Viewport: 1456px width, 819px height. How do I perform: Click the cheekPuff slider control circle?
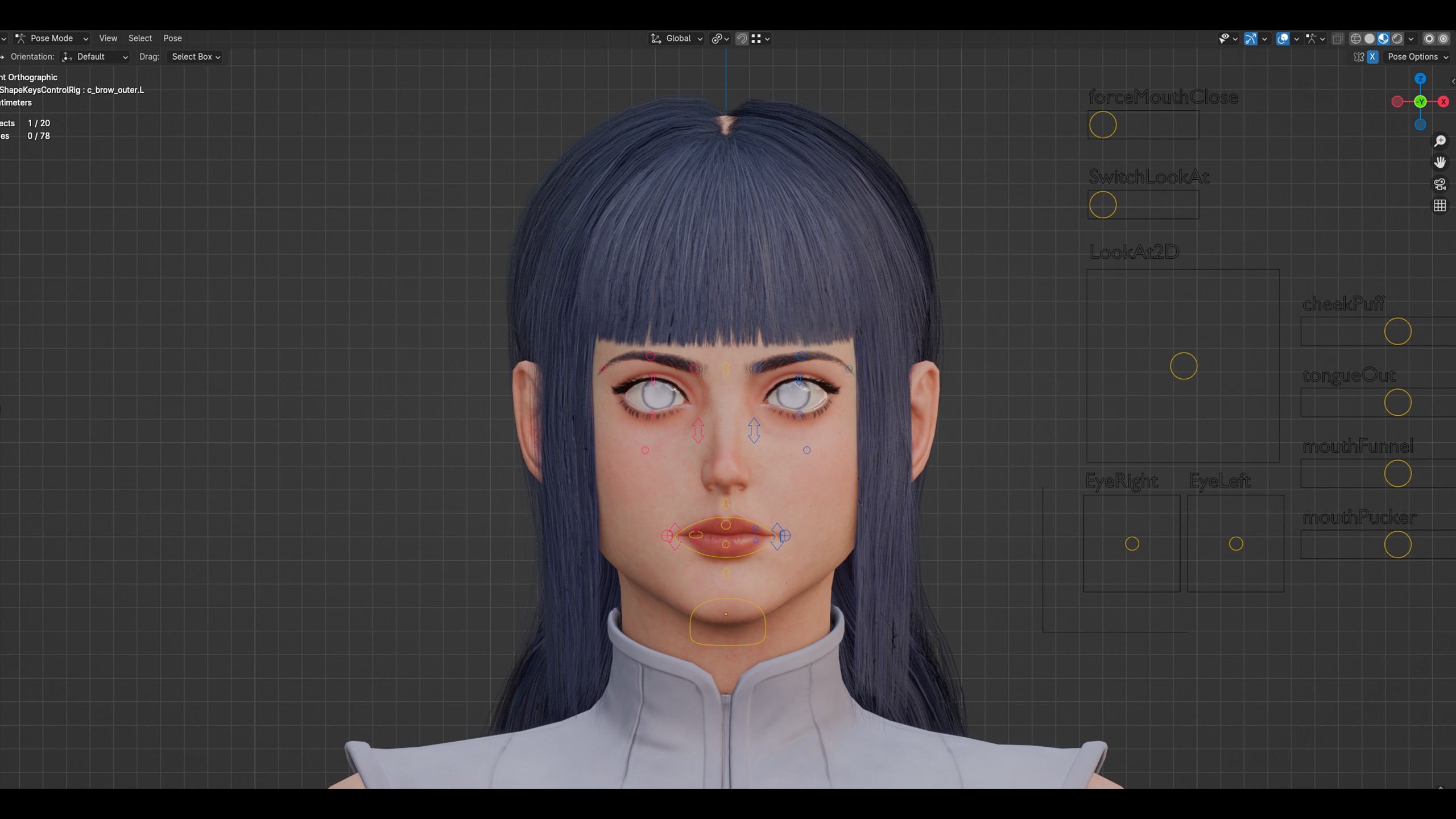pos(1397,332)
